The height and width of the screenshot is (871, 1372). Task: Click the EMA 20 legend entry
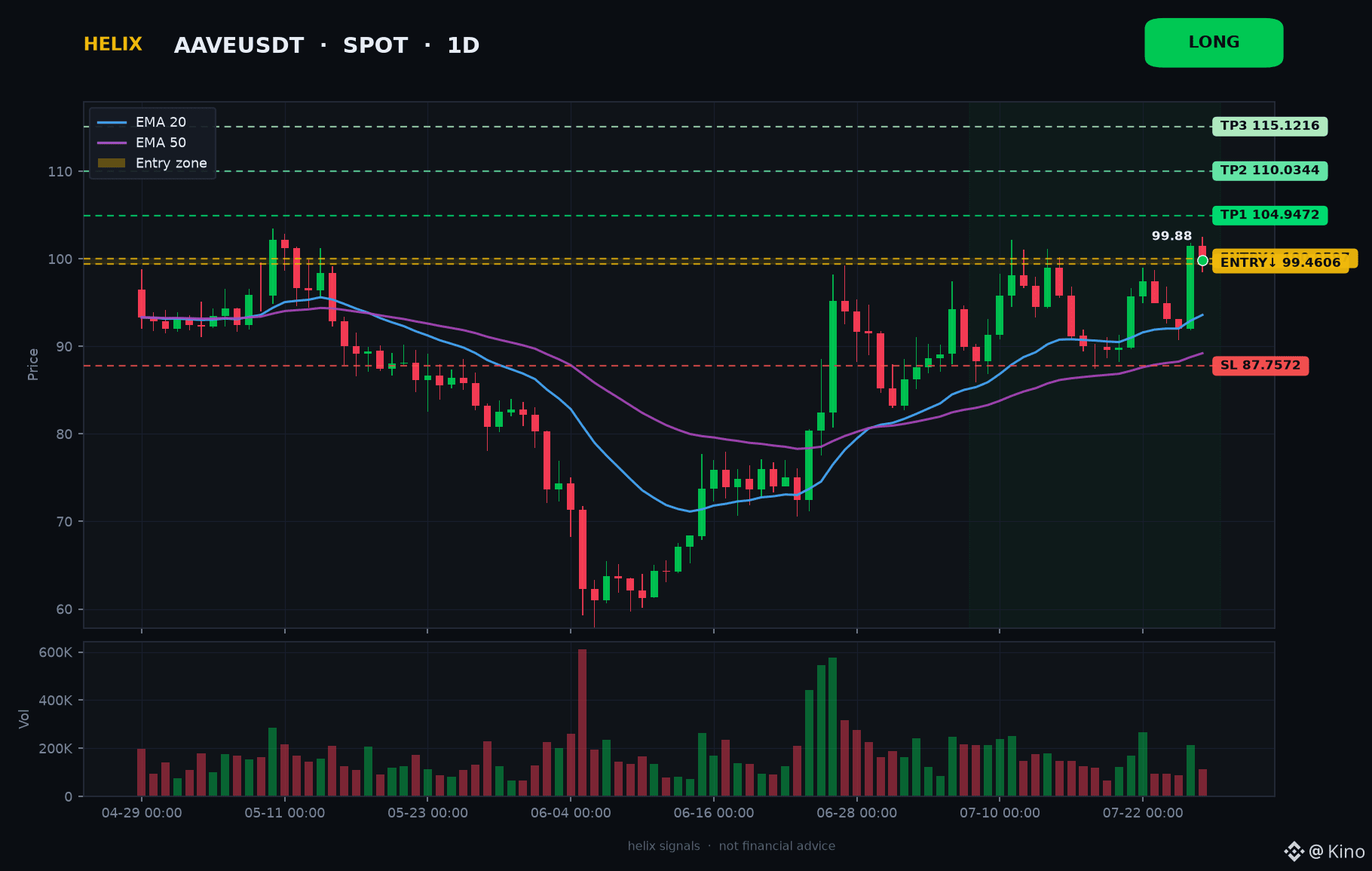click(x=142, y=122)
